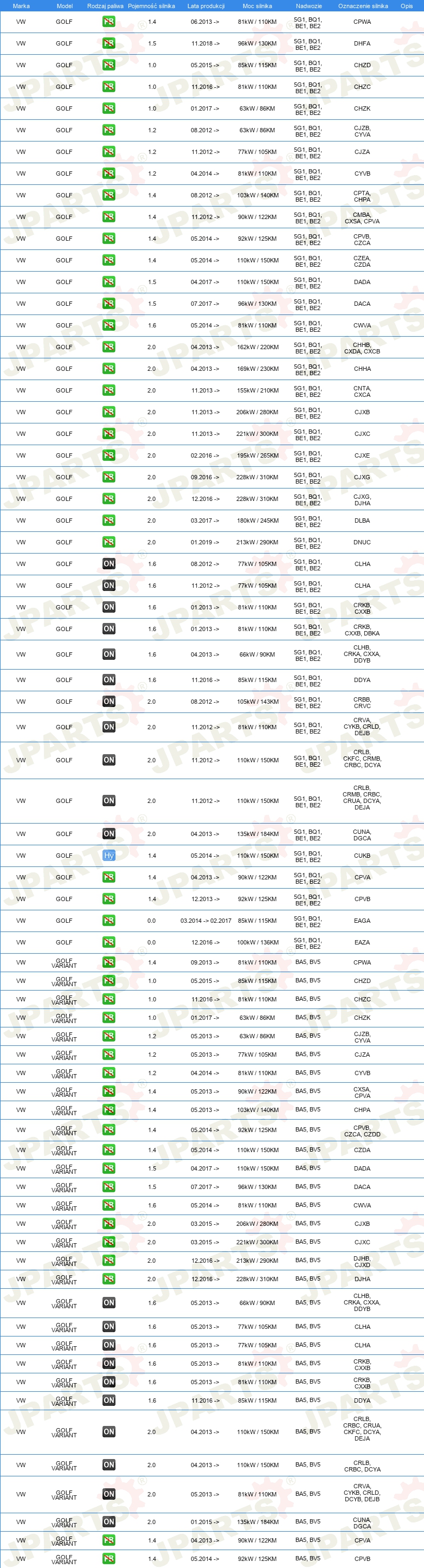
Task: Click the production date 11.2018 ->
Action: pyautogui.click(x=205, y=44)
